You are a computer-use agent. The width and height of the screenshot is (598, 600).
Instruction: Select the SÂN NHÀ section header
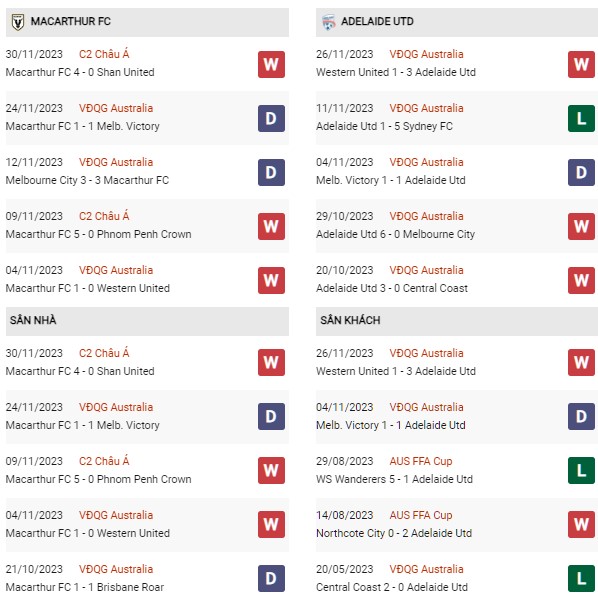point(147,321)
